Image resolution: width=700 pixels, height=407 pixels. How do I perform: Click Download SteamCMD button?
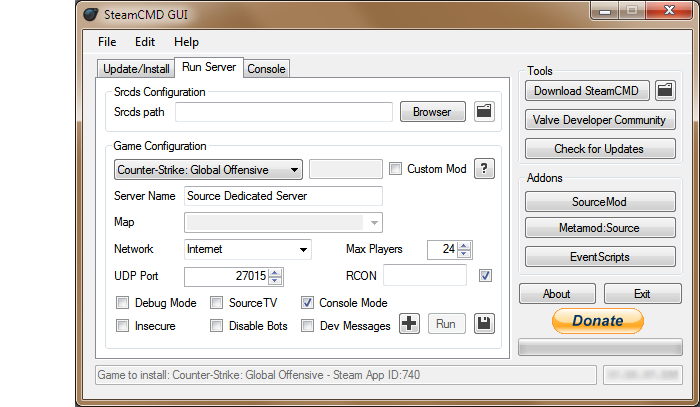[x=587, y=91]
